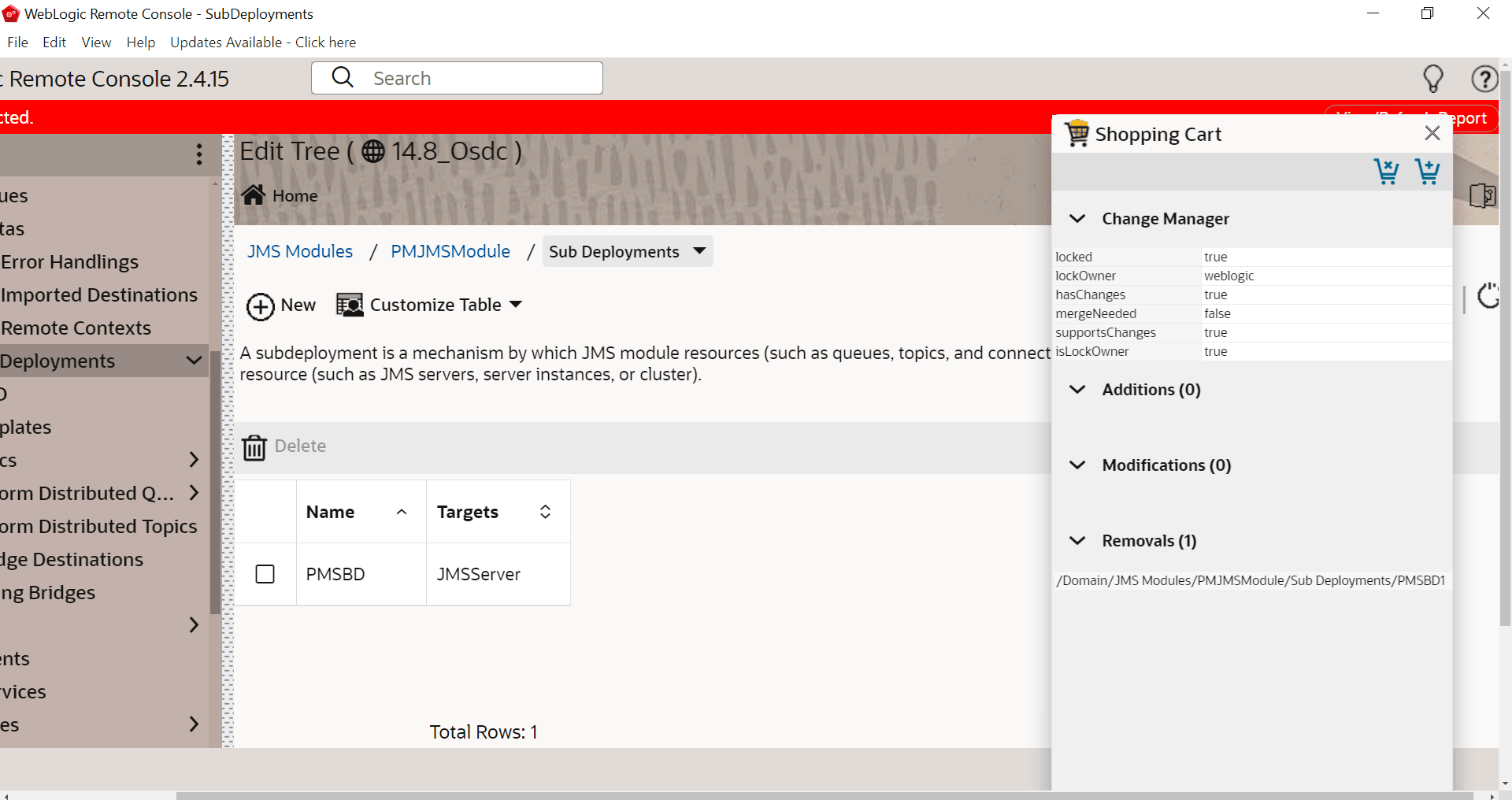Select Messaging Bridges in the tree
1512x800 pixels.
click(x=47, y=592)
